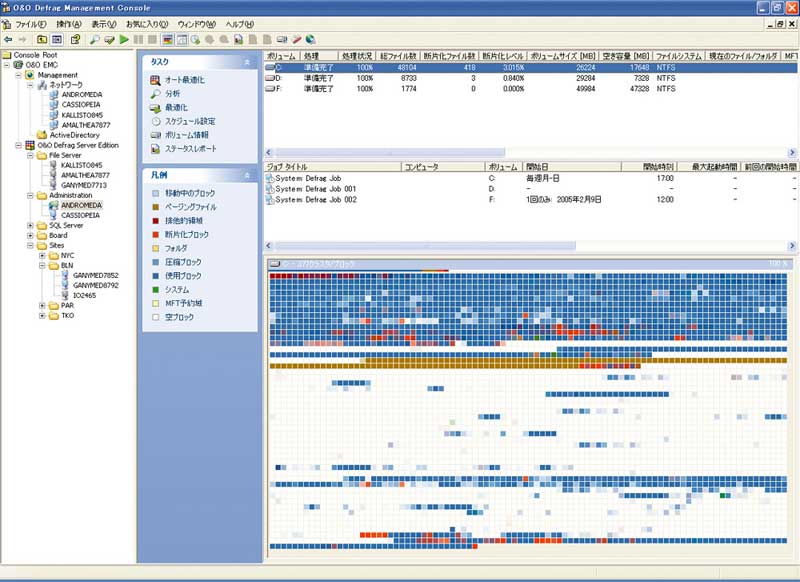The width and height of the screenshot is (800, 582).
Task: Click the Stop button in the toolbar
Action: click(153, 39)
